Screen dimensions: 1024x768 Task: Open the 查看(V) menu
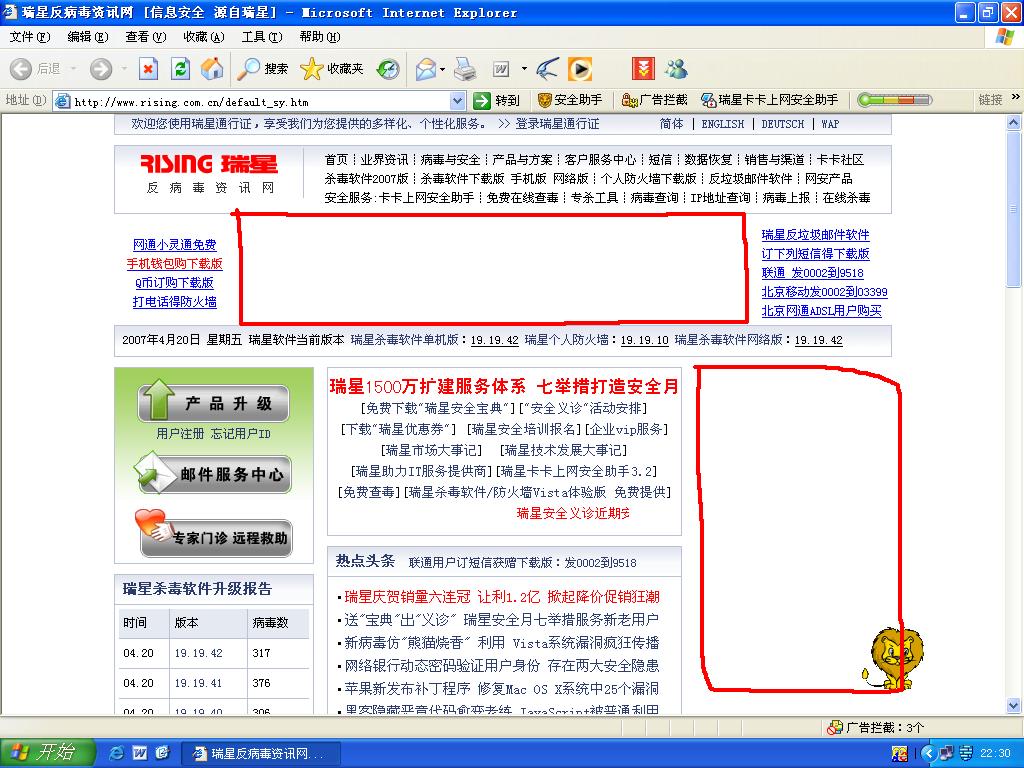(x=146, y=37)
